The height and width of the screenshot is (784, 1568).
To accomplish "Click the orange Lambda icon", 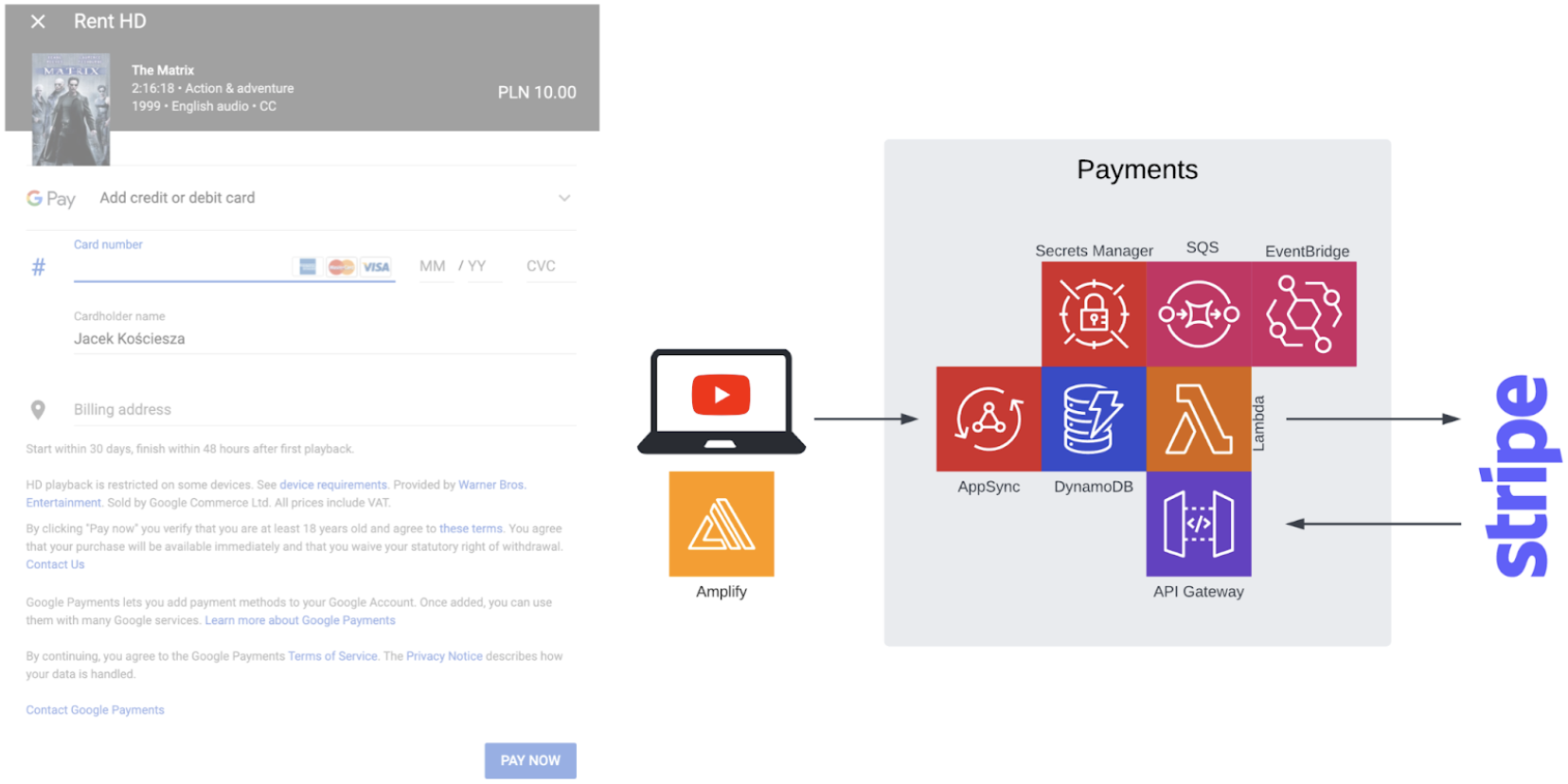I will [x=1199, y=419].
